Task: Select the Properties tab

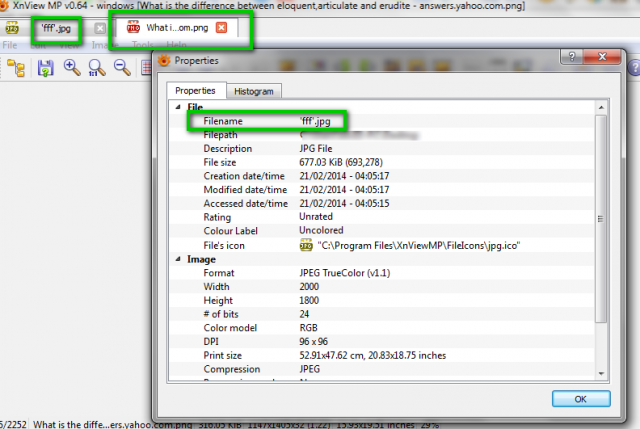Action: tap(195, 90)
